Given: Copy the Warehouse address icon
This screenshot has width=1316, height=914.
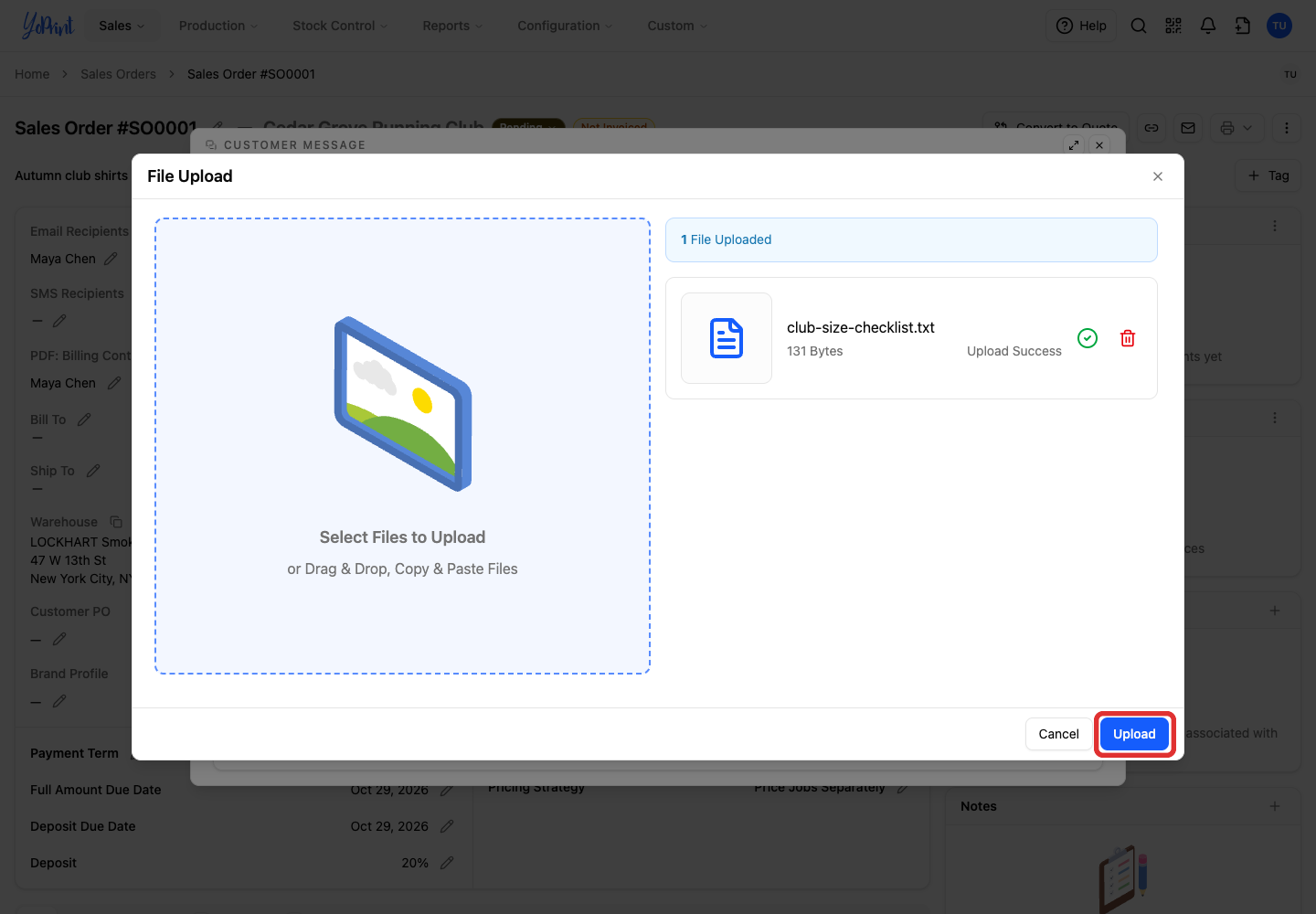Looking at the screenshot, I should (x=116, y=522).
